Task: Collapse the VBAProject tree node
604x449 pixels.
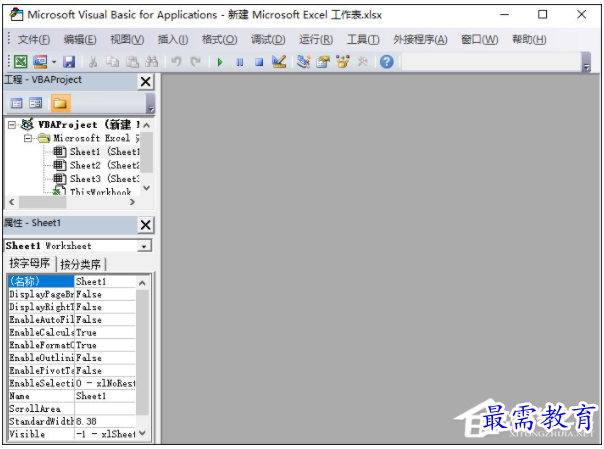Action: (12, 125)
